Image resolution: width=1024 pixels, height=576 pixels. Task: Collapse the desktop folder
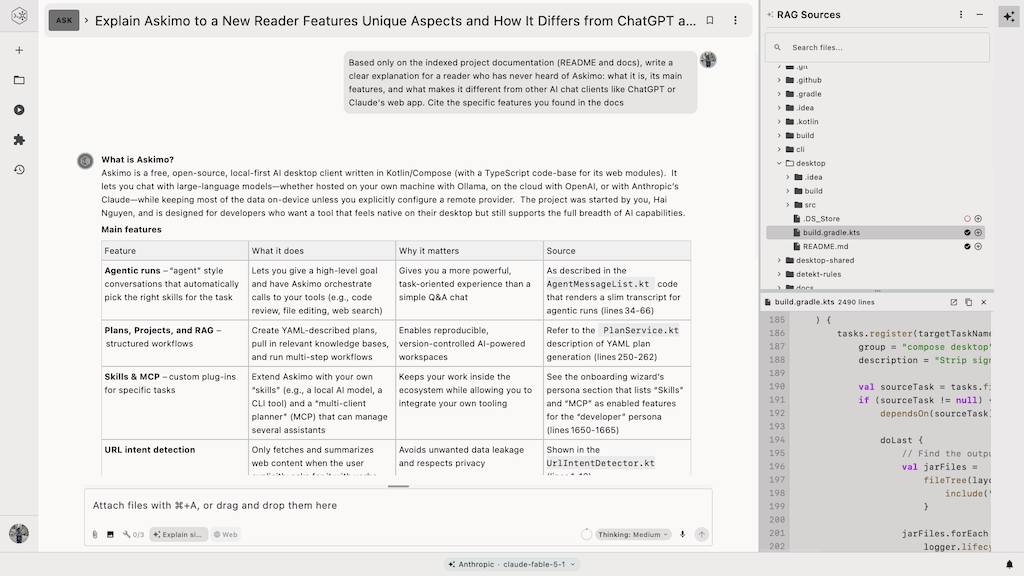(x=779, y=163)
